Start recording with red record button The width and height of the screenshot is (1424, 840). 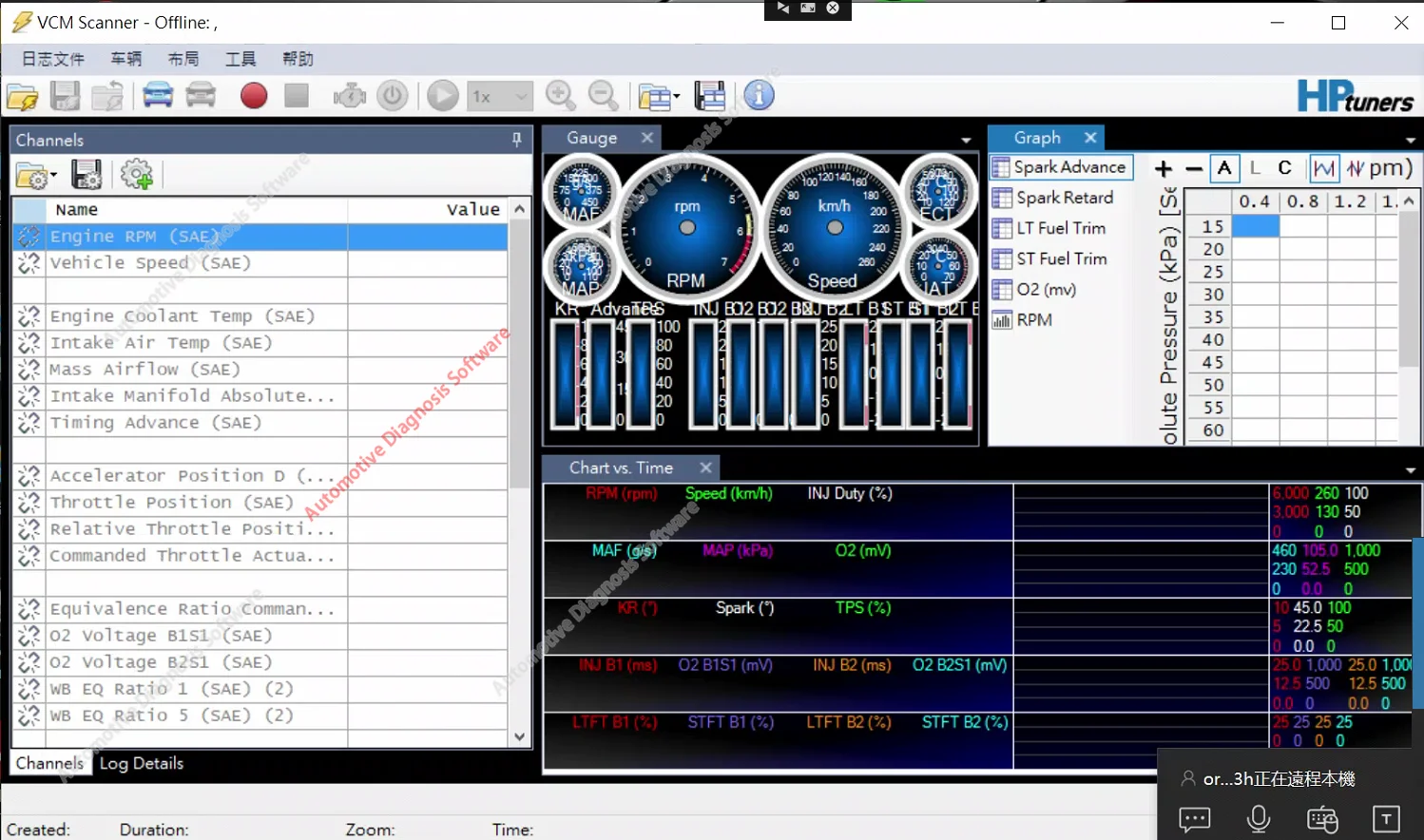click(x=254, y=96)
